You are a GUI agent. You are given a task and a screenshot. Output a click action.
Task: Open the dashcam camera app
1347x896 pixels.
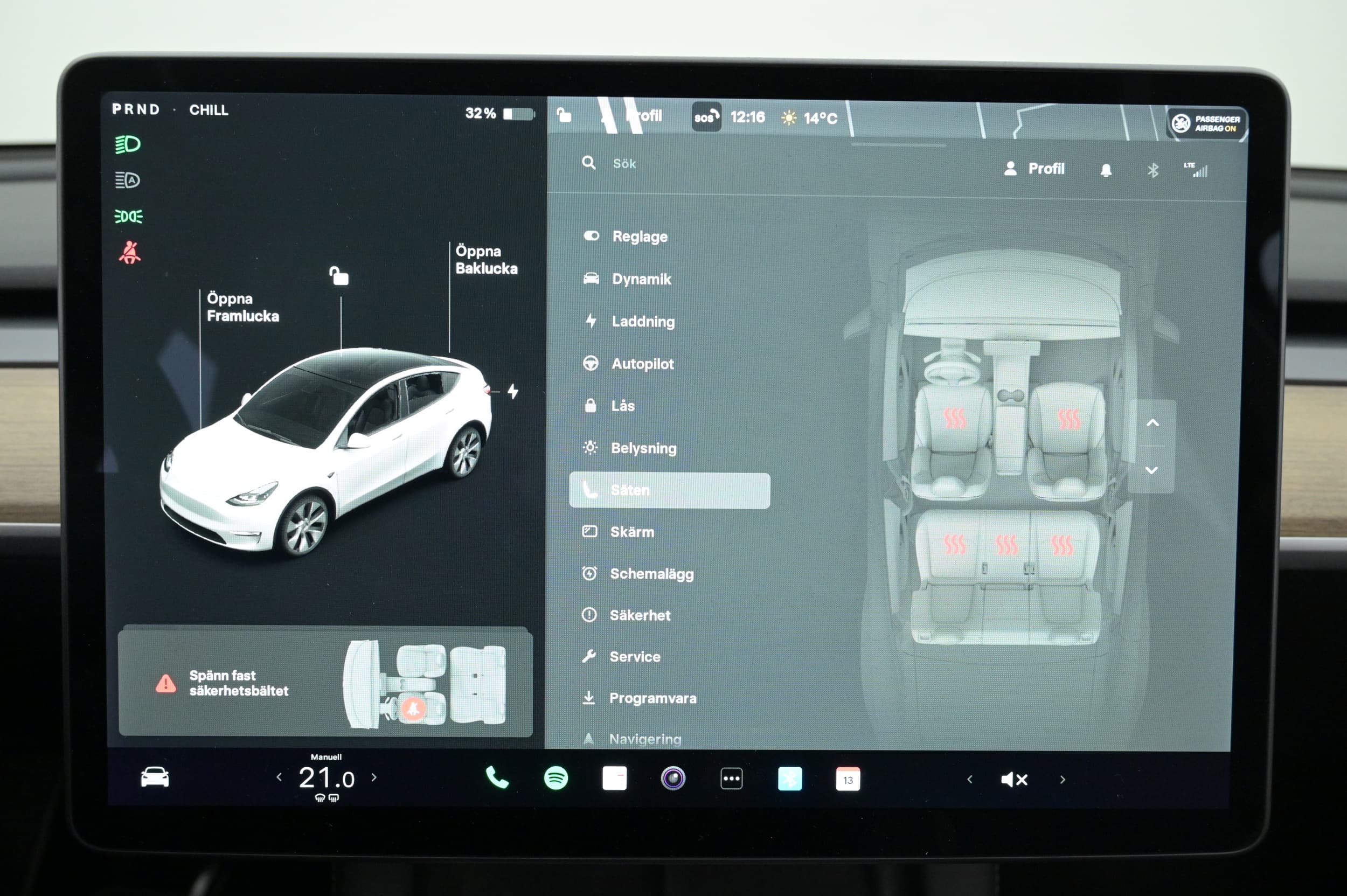(672, 779)
